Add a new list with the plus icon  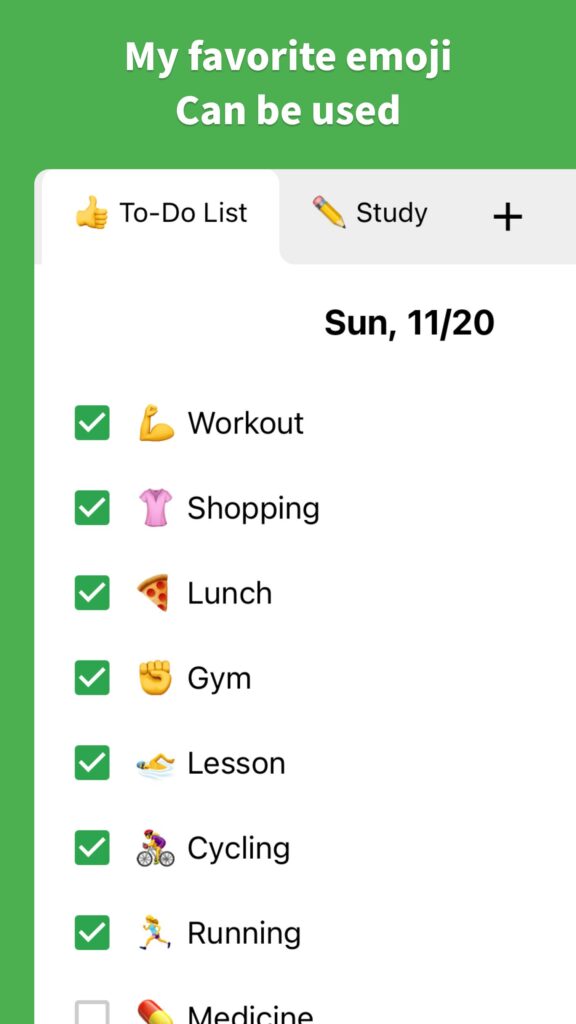(x=507, y=217)
